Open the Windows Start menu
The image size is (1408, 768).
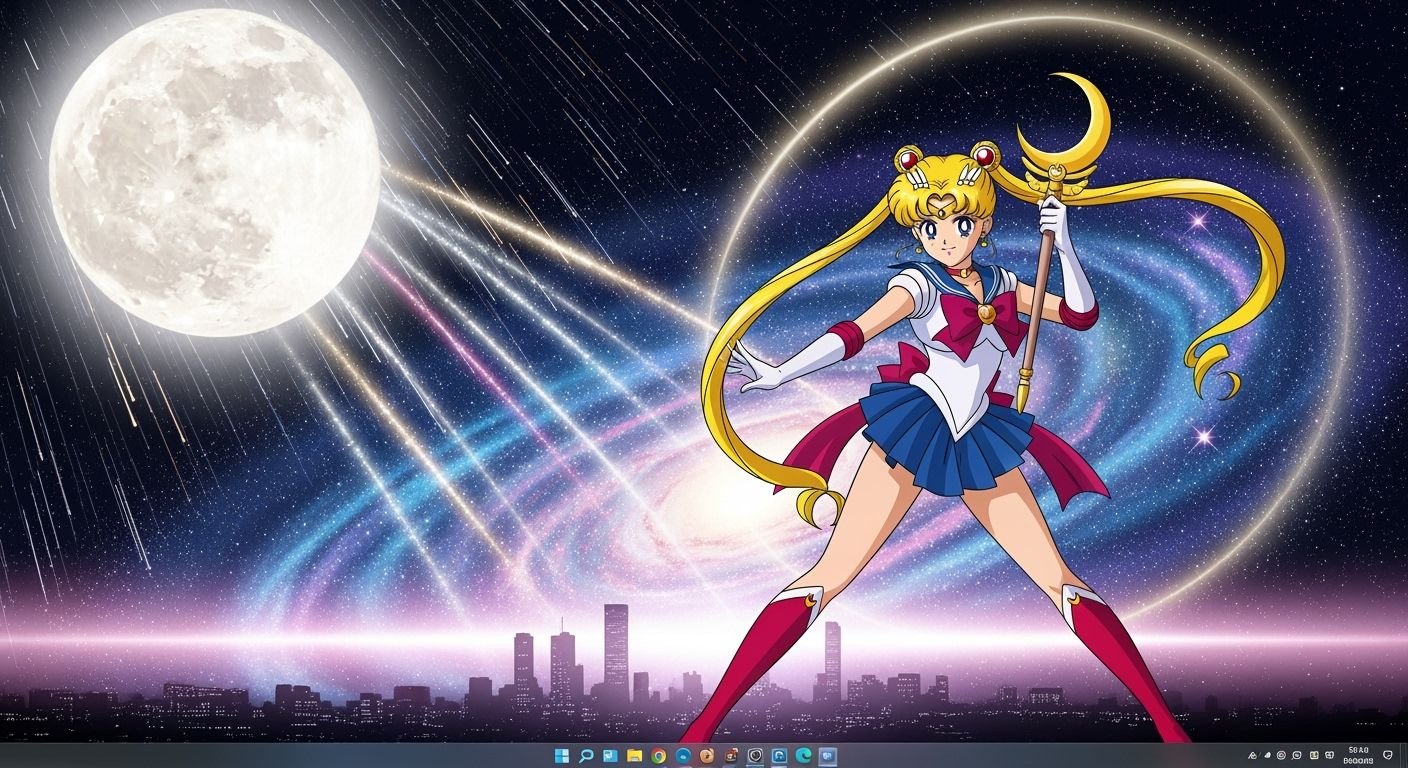pos(562,756)
